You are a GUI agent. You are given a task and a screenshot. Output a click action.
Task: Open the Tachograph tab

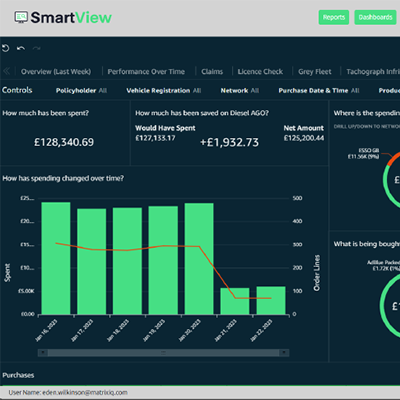click(373, 72)
